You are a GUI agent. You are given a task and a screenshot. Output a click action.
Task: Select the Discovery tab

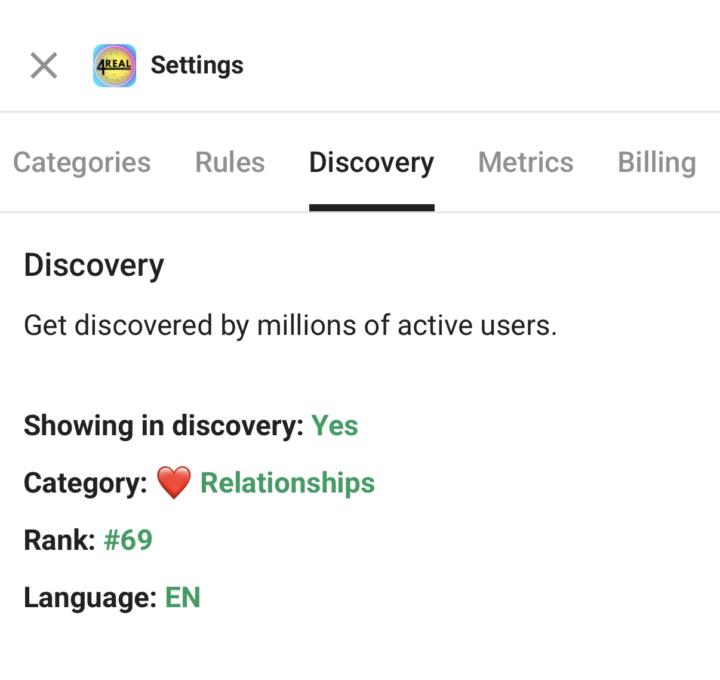pos(371,162)
